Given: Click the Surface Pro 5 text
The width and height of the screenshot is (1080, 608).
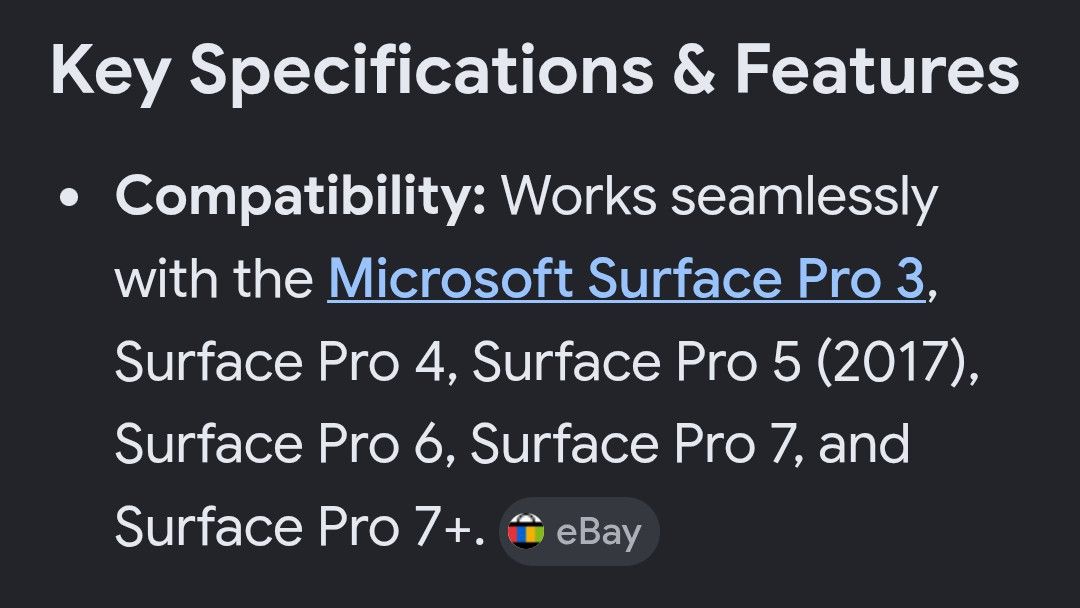Looking at the screenshot, I should coord(637,362).
